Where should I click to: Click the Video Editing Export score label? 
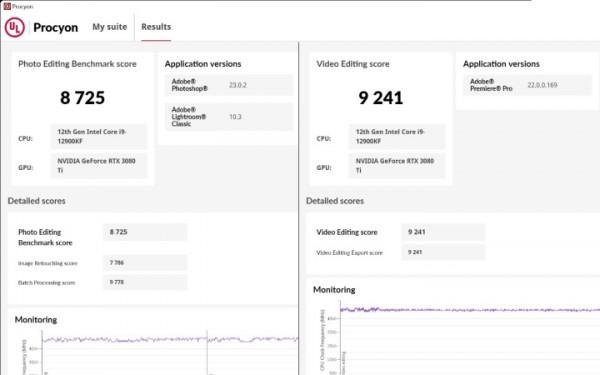pos(349,253)
